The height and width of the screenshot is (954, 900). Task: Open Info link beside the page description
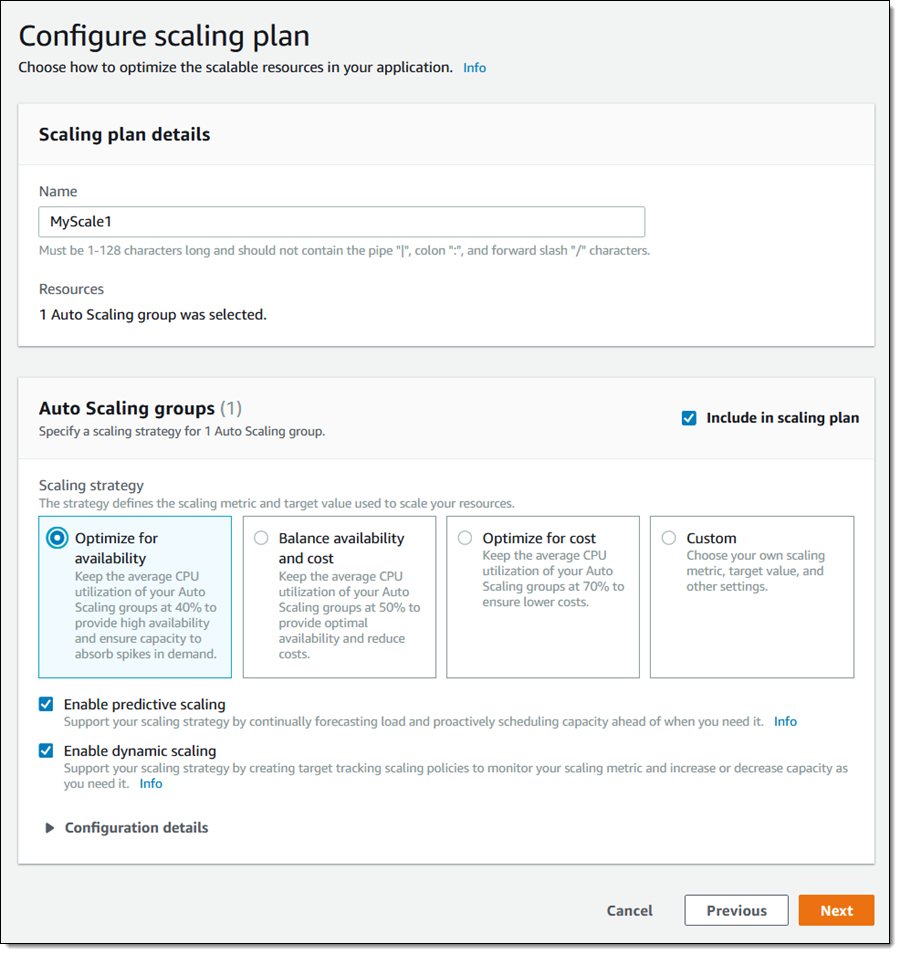coord(474,68)
